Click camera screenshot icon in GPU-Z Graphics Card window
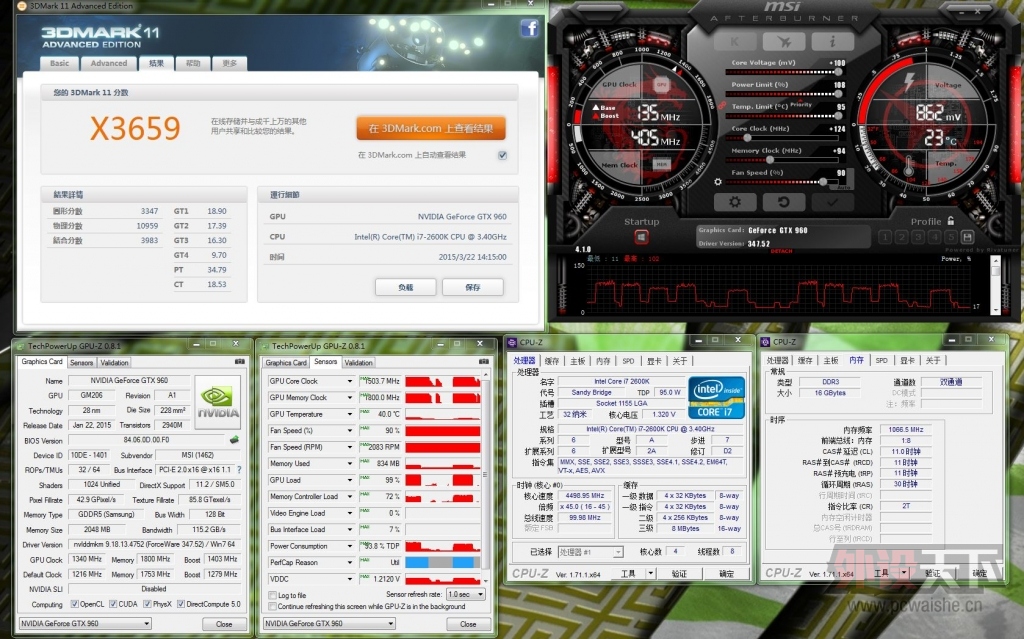Screen dimensions: 1024x639 coord(240,361)
